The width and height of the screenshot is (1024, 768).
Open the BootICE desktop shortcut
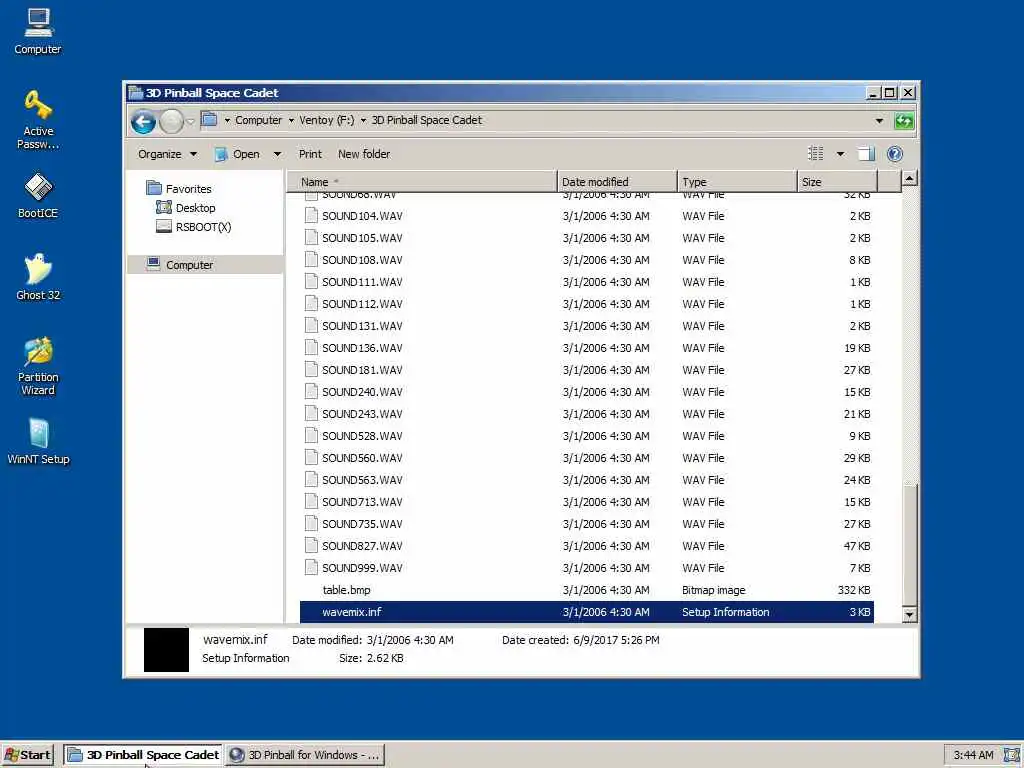[38, 195]
